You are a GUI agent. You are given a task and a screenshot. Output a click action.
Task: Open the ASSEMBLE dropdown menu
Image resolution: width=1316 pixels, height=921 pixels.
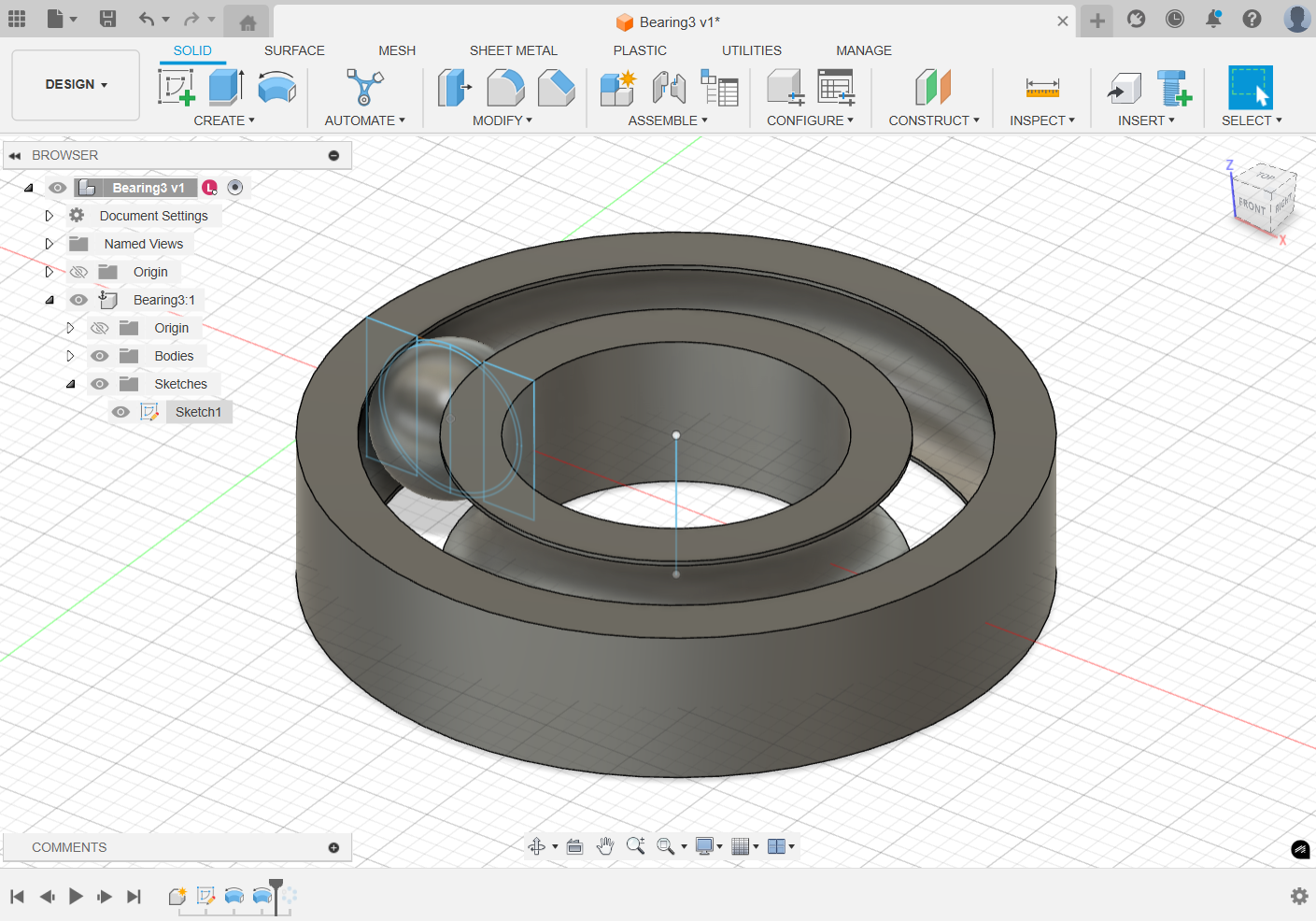point(668,120)
